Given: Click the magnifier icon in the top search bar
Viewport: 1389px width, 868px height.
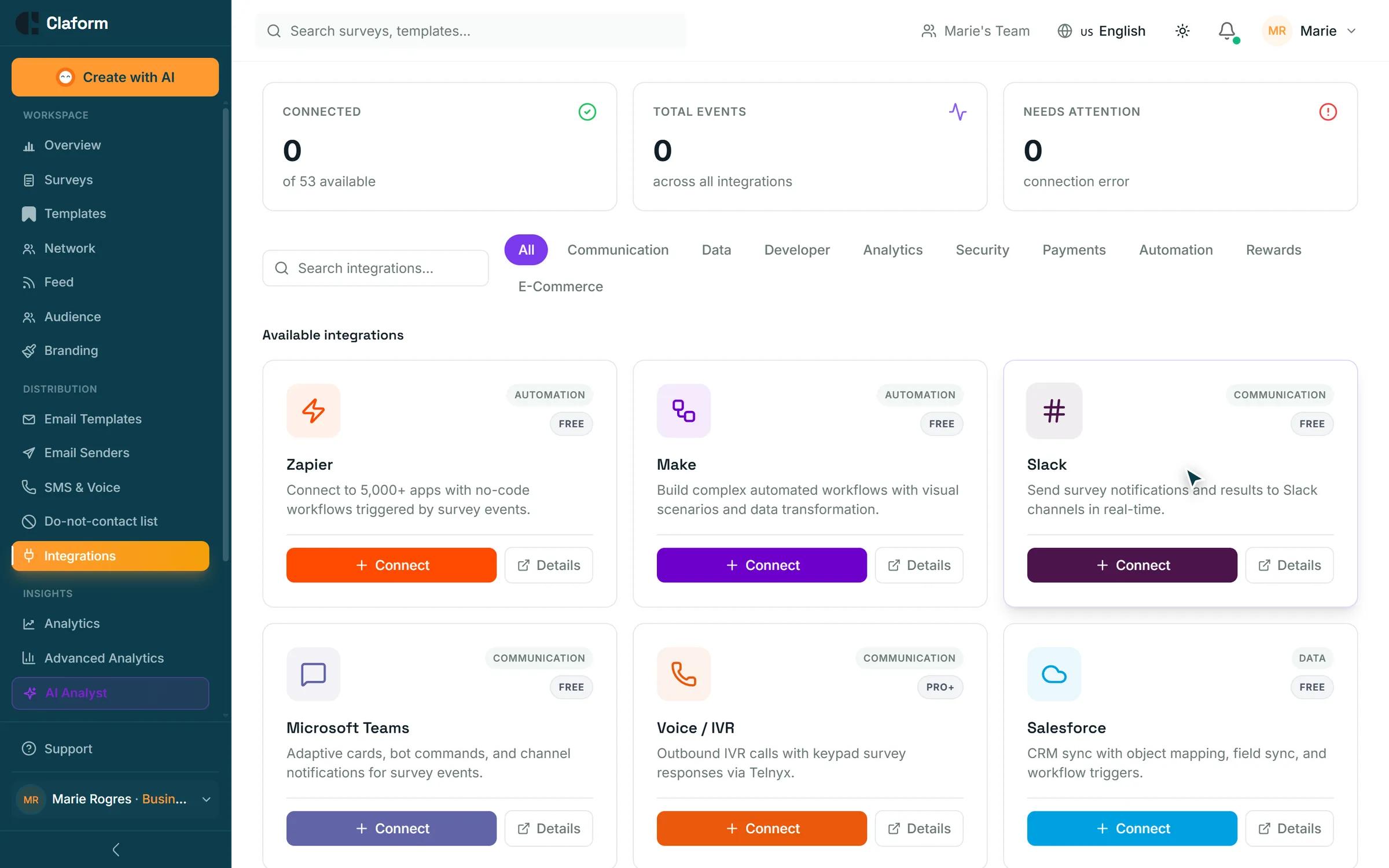Looking at the screenshot, I should point(274,31).
